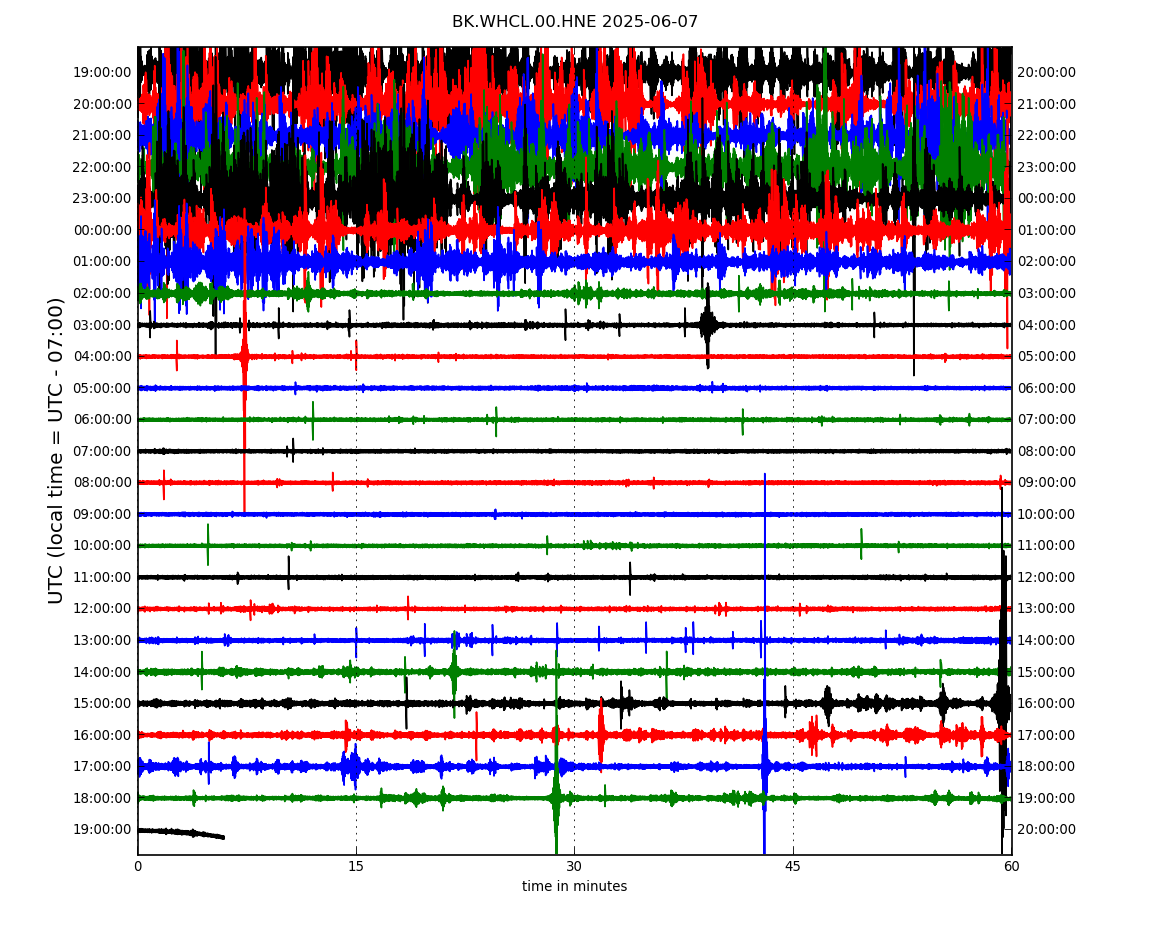Image resolution: width=1150 pixels, height=950 pixels.
Task: Click right-axis time label 14:00:00
Action: click(x=1047, y=640)
